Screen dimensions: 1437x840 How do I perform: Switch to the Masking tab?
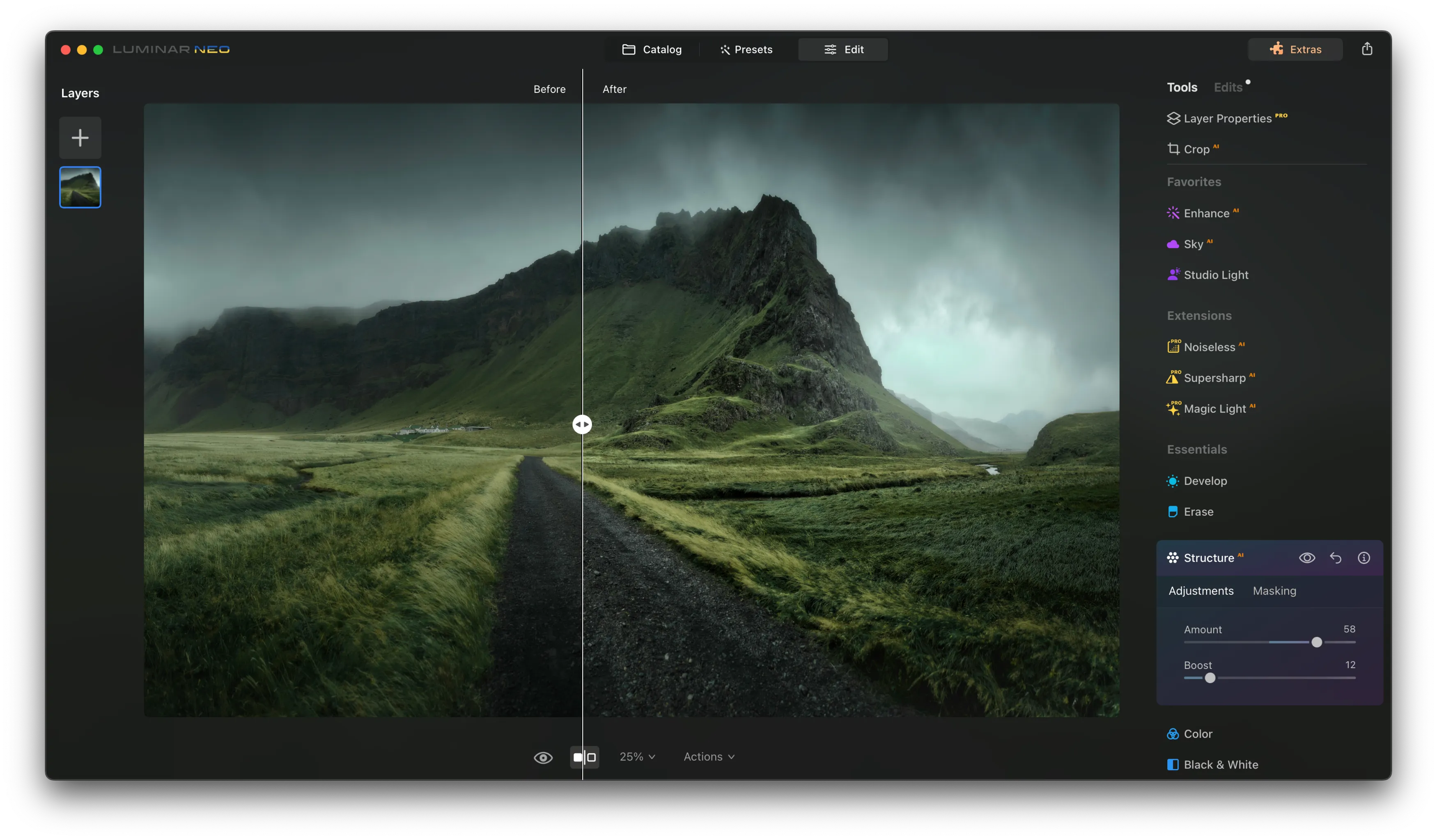1274,591
